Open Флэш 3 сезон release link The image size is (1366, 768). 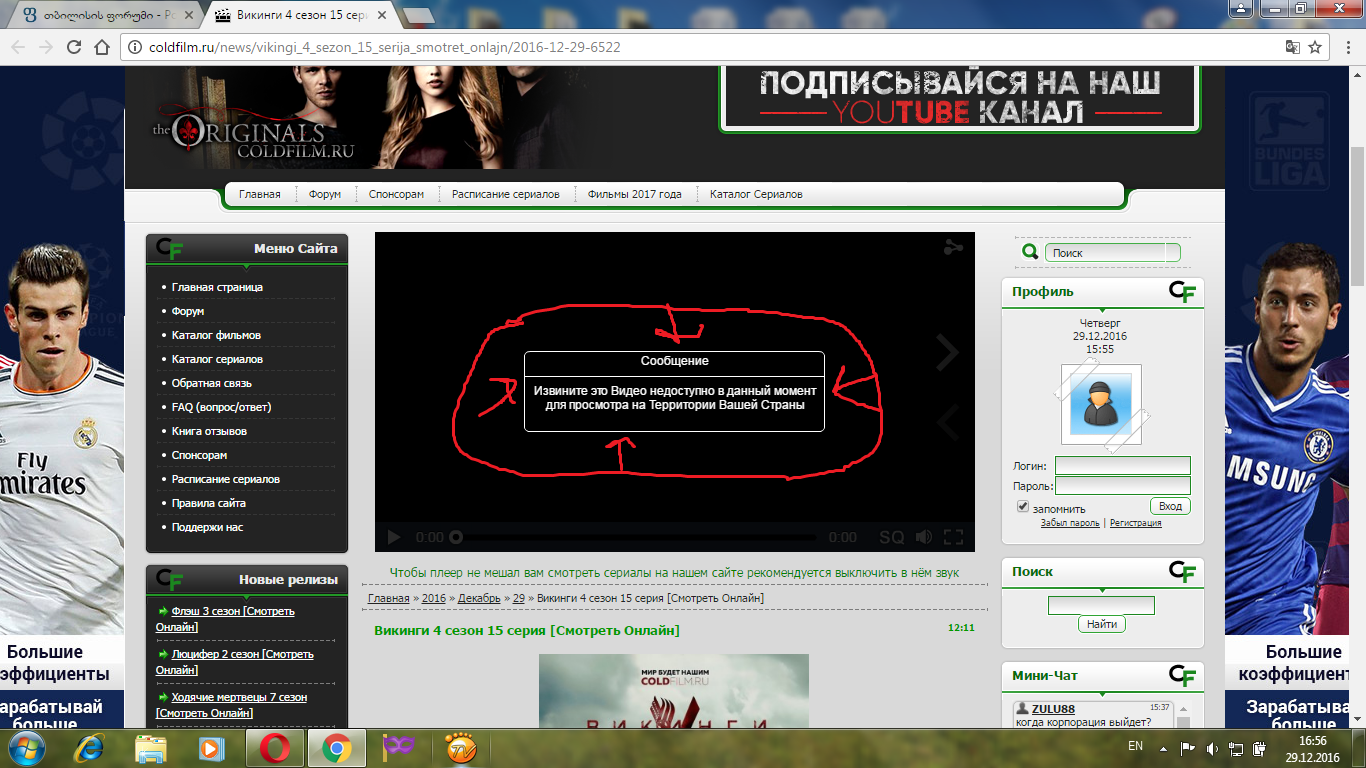[226, 619]
